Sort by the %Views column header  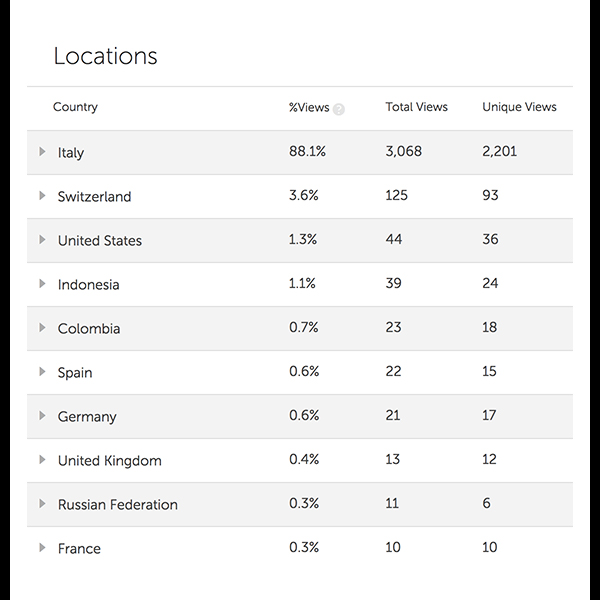click(x=309, y=107)
